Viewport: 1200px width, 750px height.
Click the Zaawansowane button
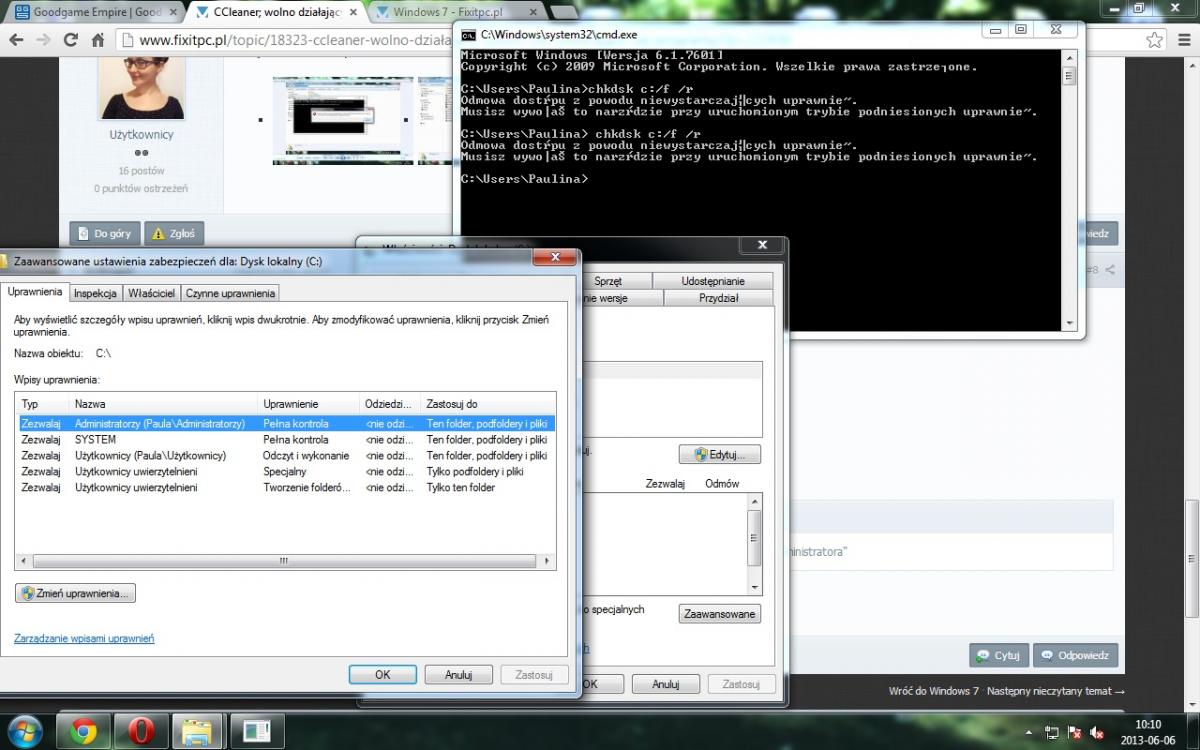click(720, 614)
